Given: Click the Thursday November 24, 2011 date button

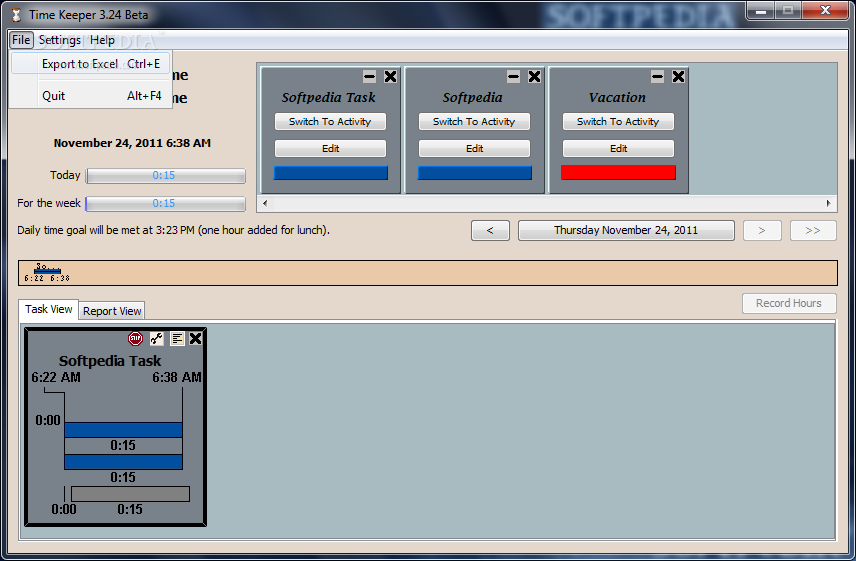Looking at the screenshot, I should (626, 230).
